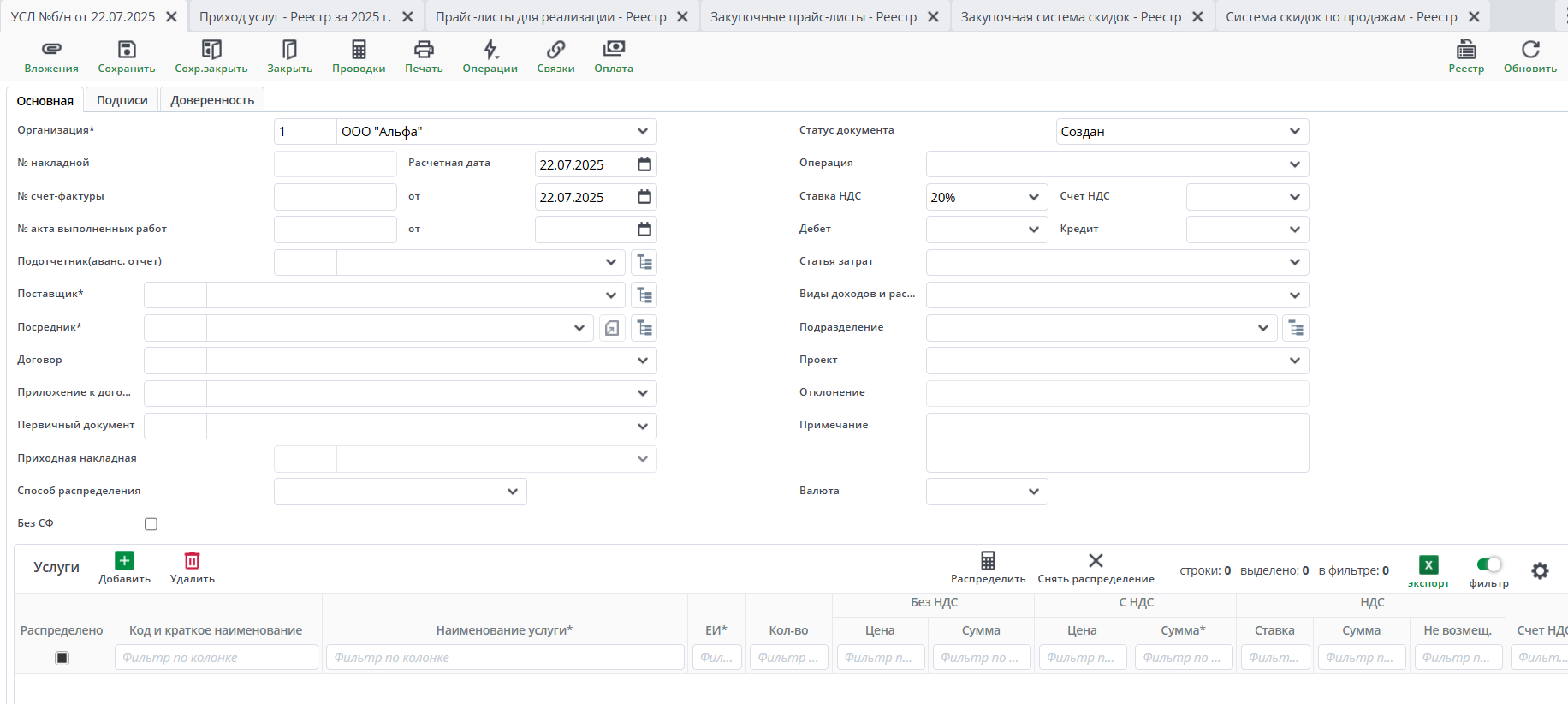This screenshot has width=1568, height=704.
Task: Click the Сохранить save icon
Action: pyautogui.click(x=127, y=50)
